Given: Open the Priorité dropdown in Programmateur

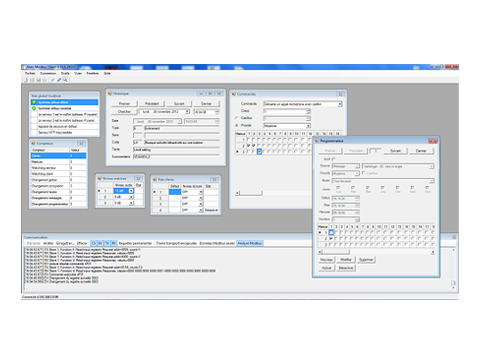Looking at the screenshot, I should pyautogui.click(x=357, y=173).
